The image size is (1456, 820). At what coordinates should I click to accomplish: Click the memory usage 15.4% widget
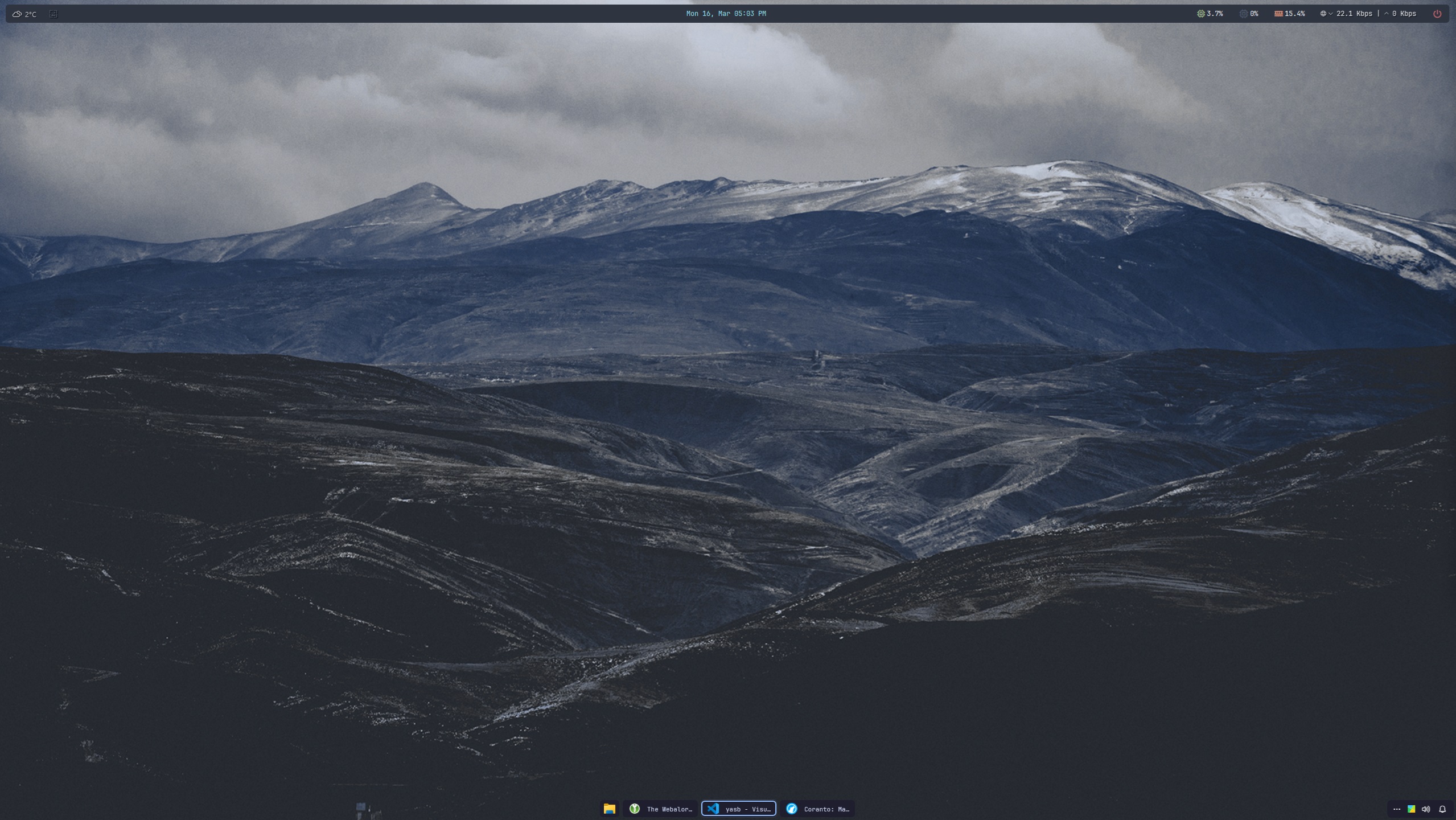[x=1290, y=14]
